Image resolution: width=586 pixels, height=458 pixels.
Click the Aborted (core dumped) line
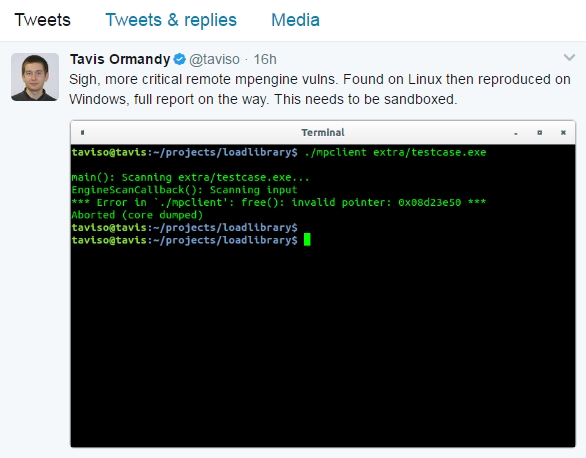tap(137, 215)
